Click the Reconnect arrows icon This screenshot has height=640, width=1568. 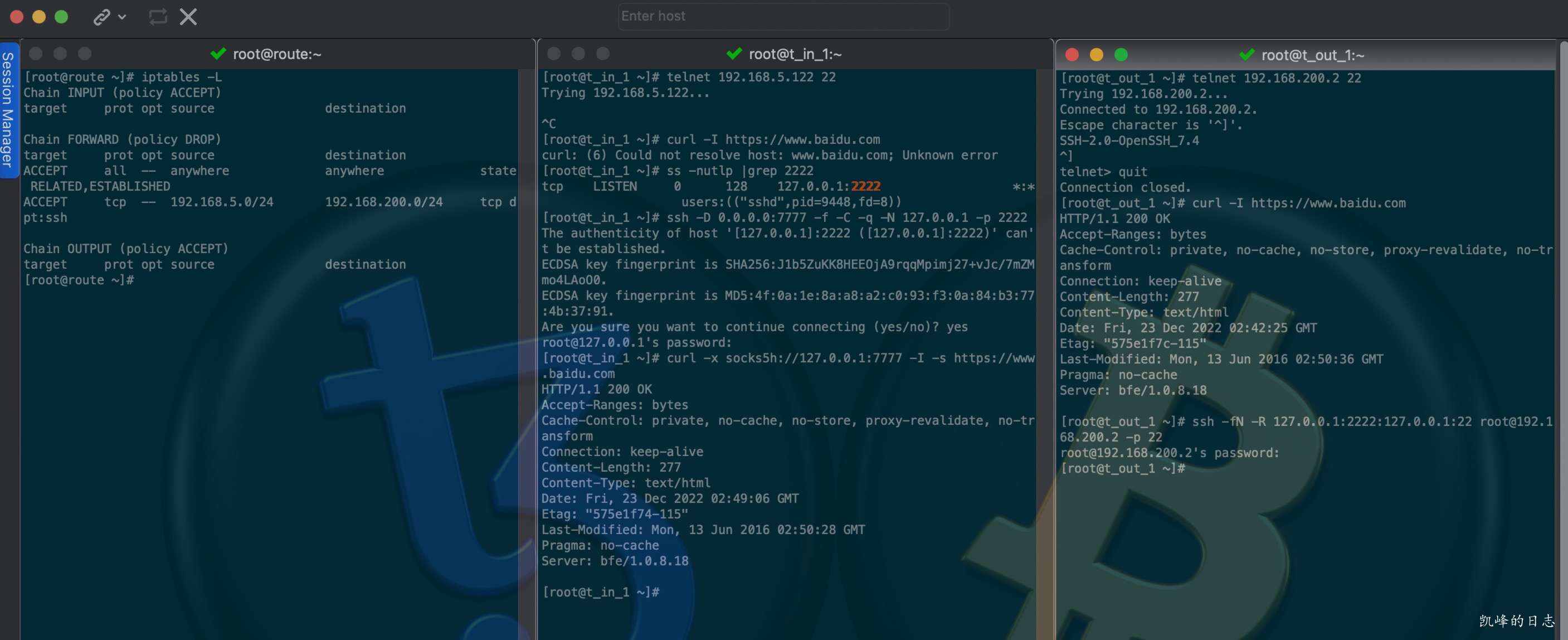coord(158,17)
